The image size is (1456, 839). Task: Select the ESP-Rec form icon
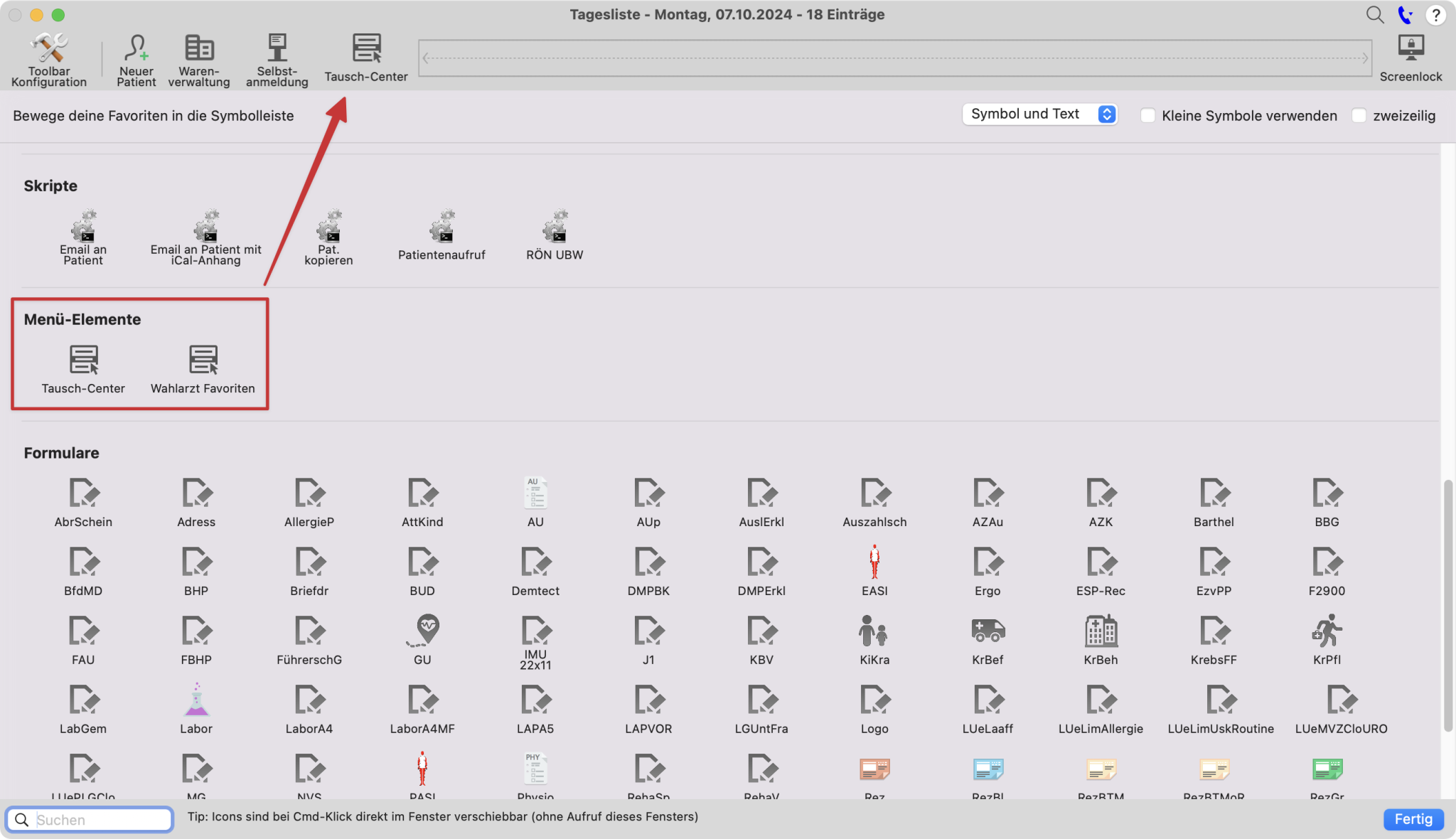pyautogui.click(x=1101, y=571)
